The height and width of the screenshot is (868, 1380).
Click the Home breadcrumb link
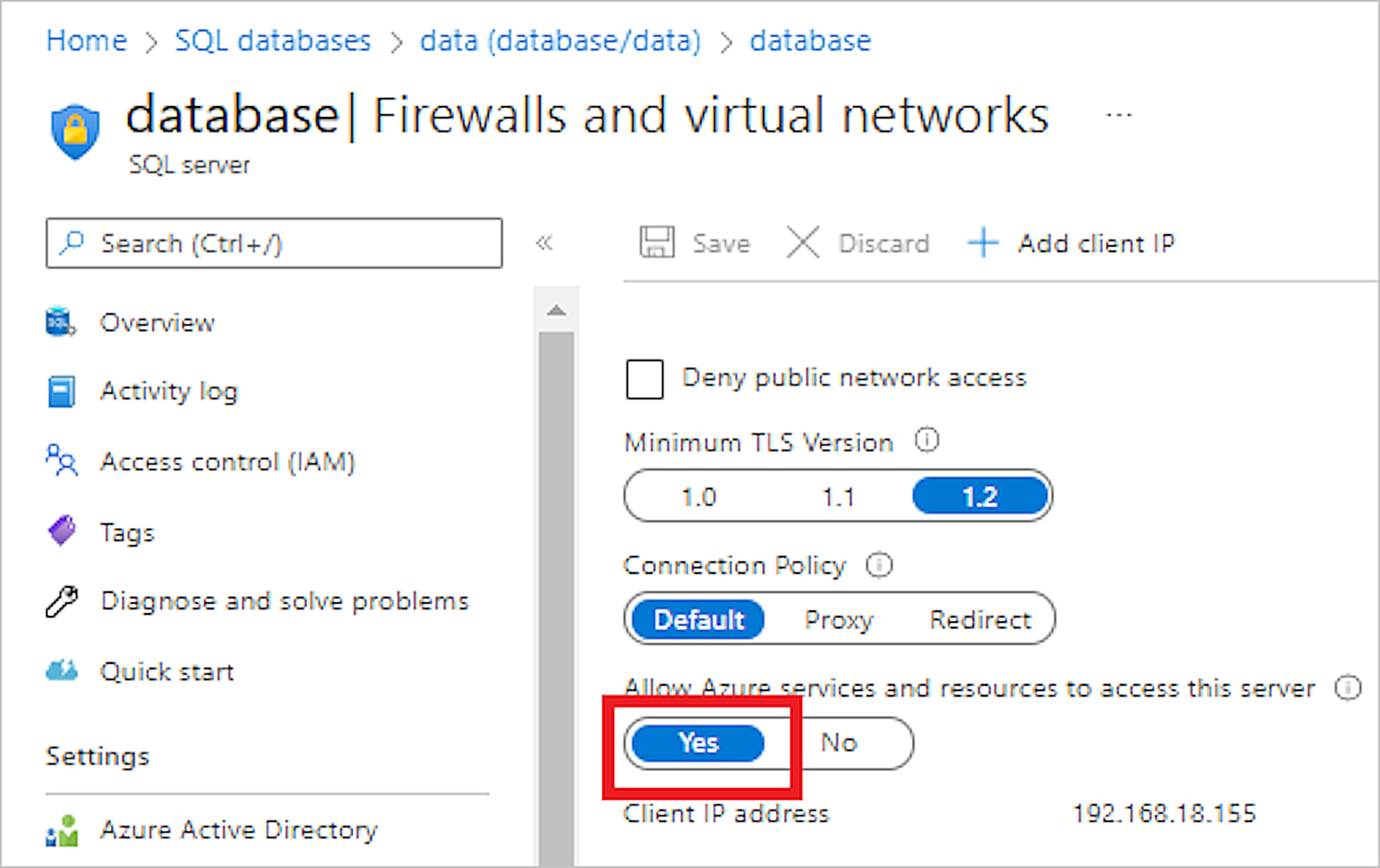click(x=86, y=41)
